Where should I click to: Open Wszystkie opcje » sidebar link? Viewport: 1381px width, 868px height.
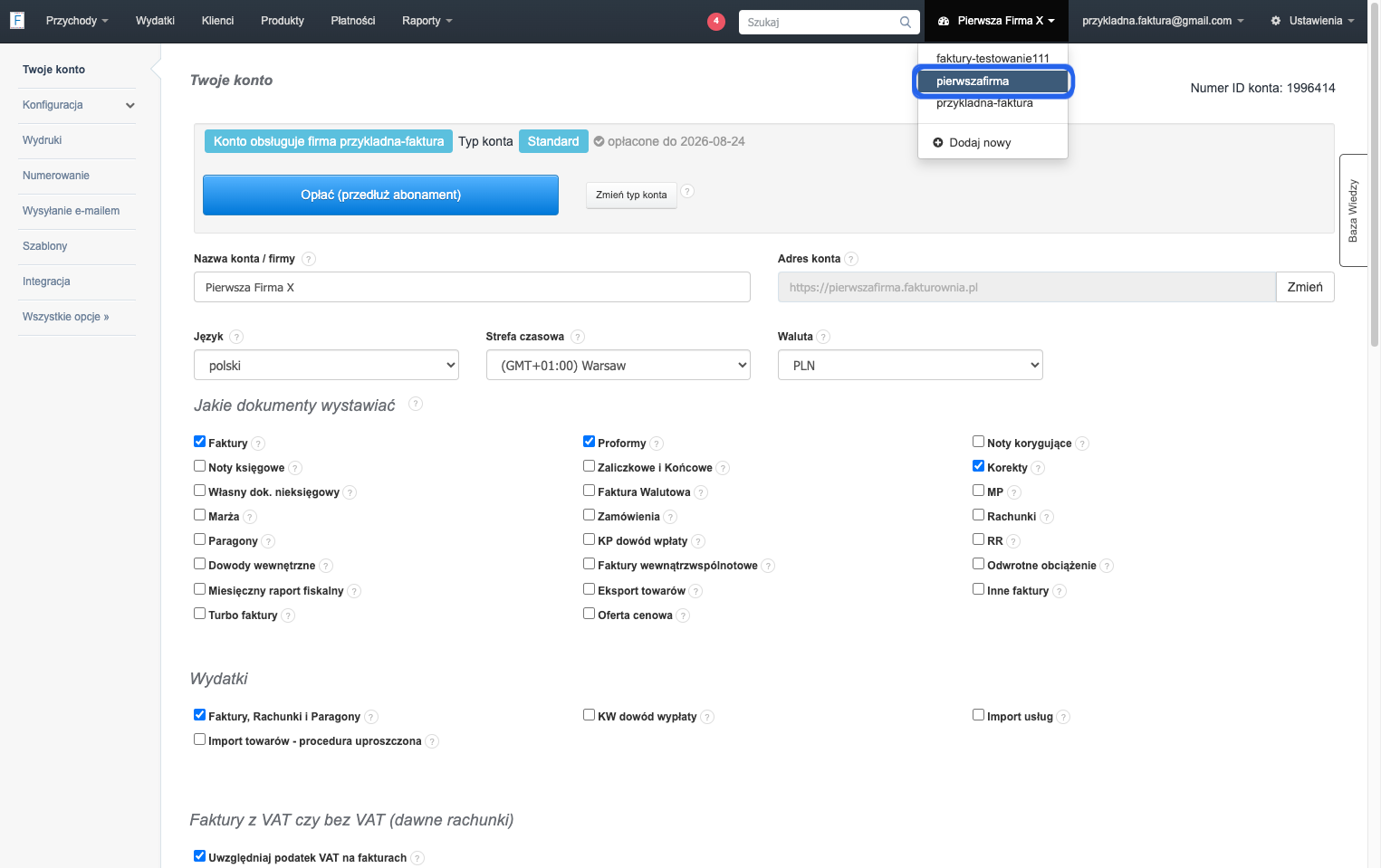click(x=66, y=317)
